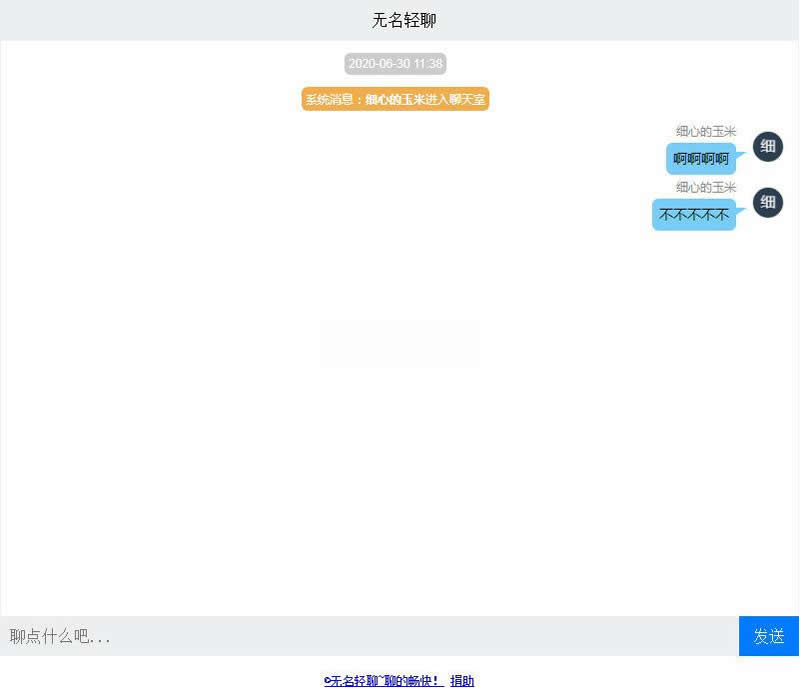The image size is (800, 697).
Task: Open profile via first 细 avatar circle
Action: point(767,146)
